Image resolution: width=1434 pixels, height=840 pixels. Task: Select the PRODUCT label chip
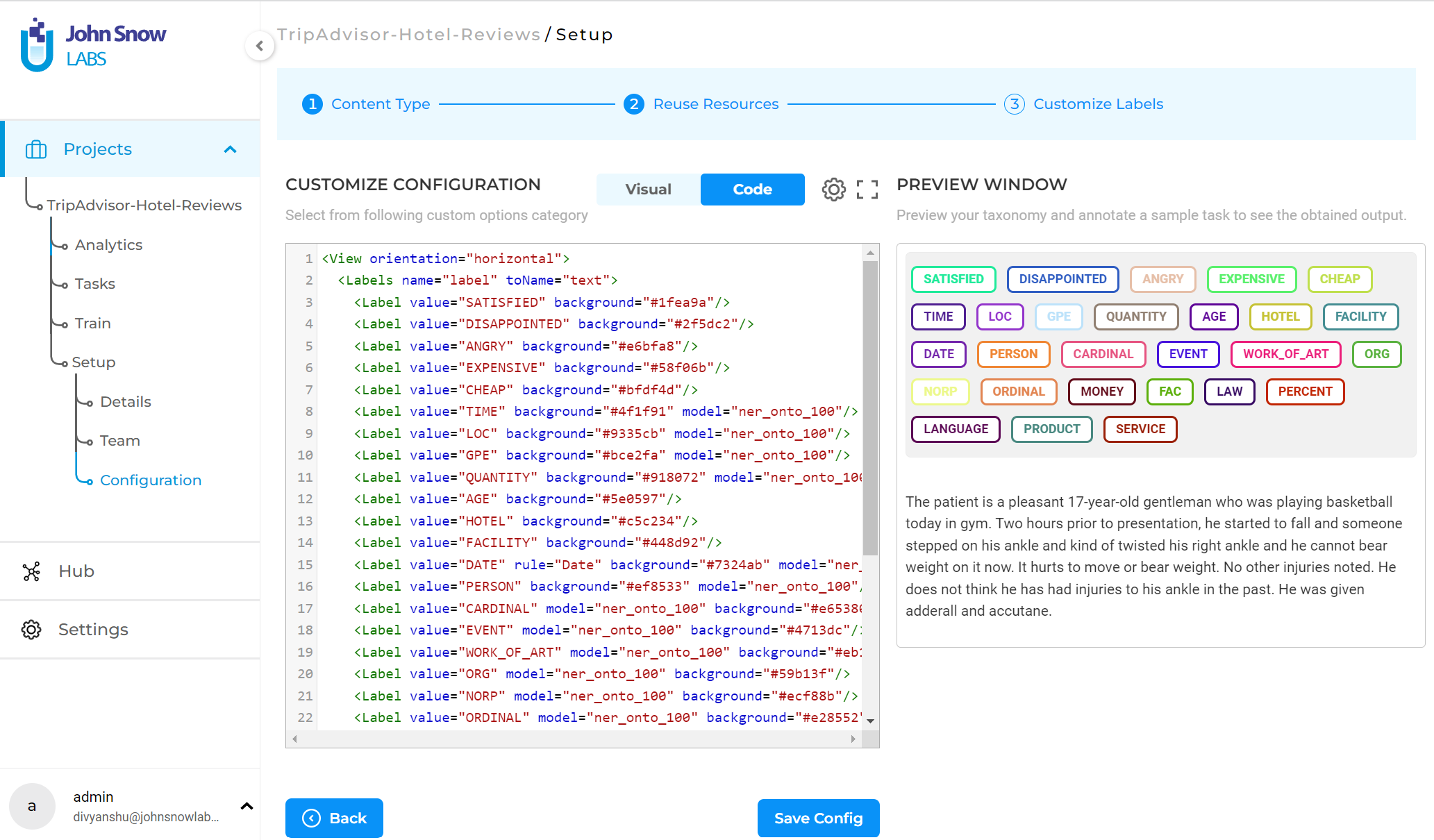(1051, 429)
